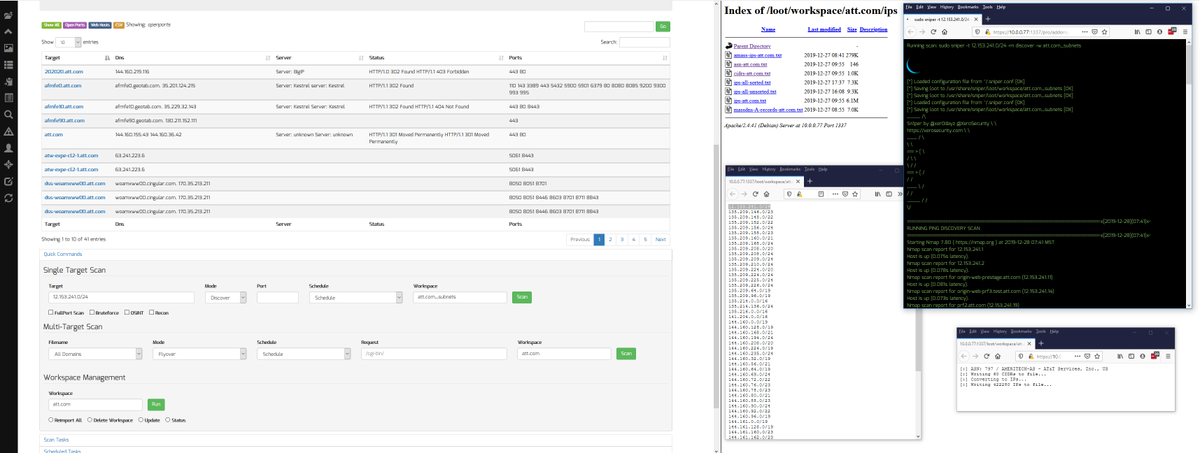This screenshot has width=1200, height=453.
Task: Click the home icon in the ASN output browser window
Action: [997, 356]
